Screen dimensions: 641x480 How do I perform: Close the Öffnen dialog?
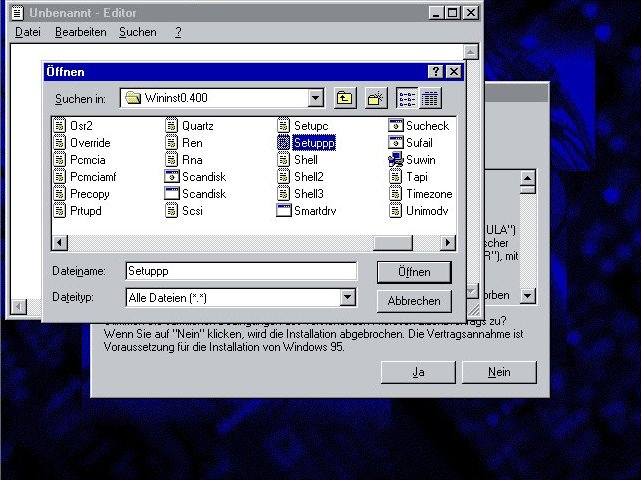454,72
